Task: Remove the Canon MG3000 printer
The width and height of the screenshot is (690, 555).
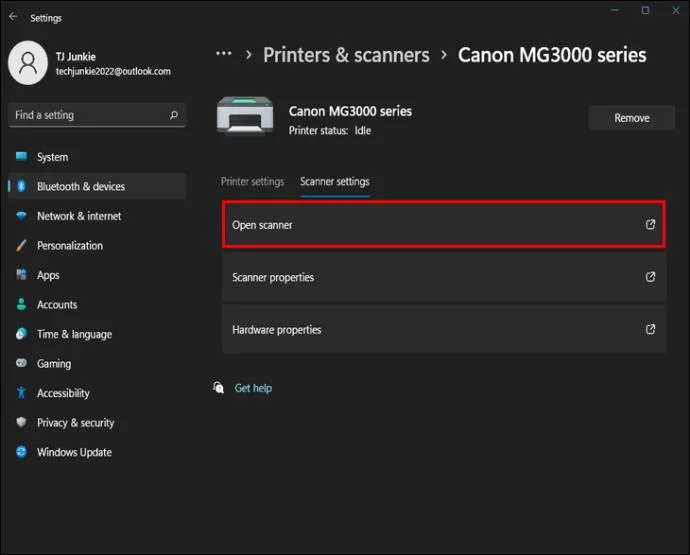Action: [x=631, y=118]
